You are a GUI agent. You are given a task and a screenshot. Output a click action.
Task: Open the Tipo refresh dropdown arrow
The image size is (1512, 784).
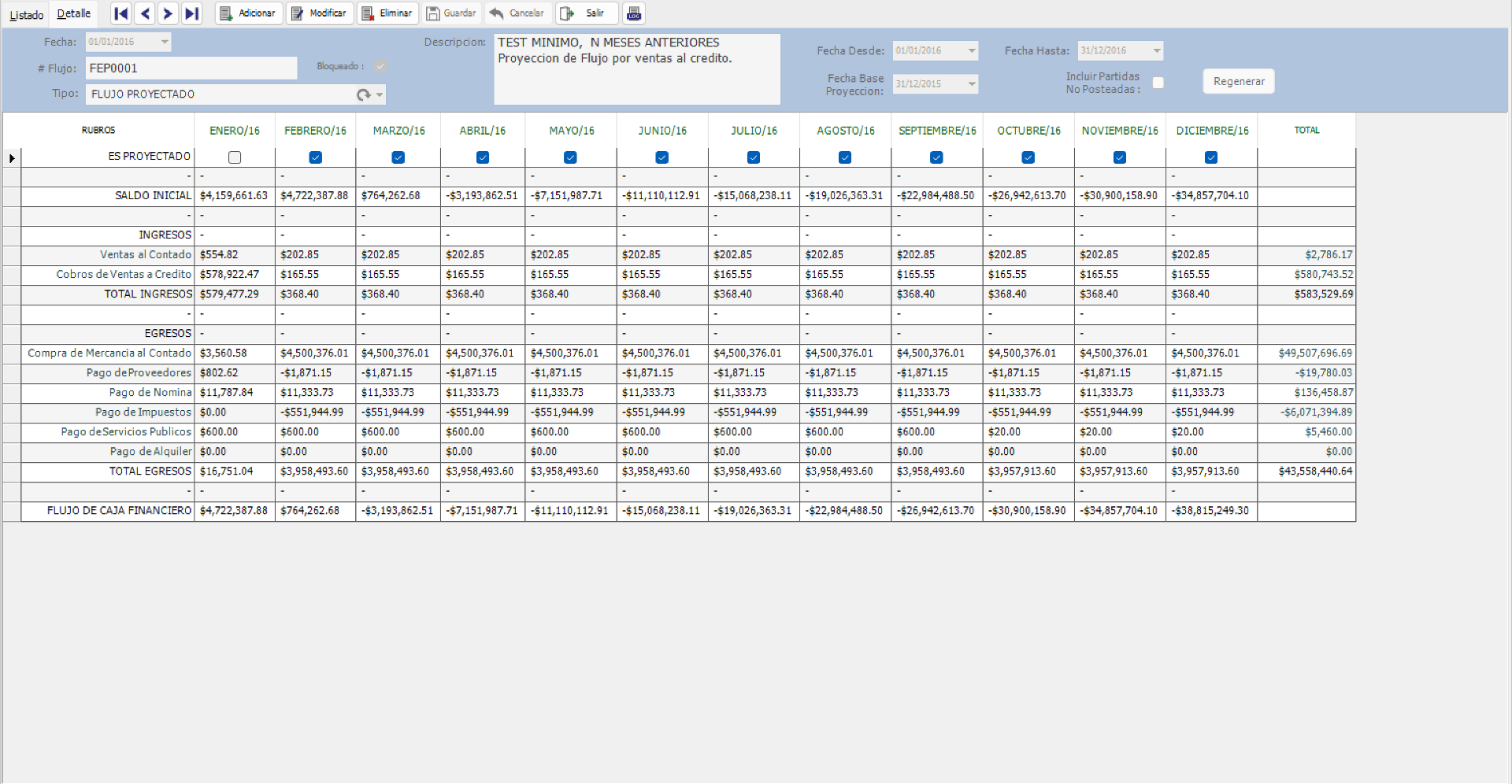pyautogui.click(x=377, y=94)
